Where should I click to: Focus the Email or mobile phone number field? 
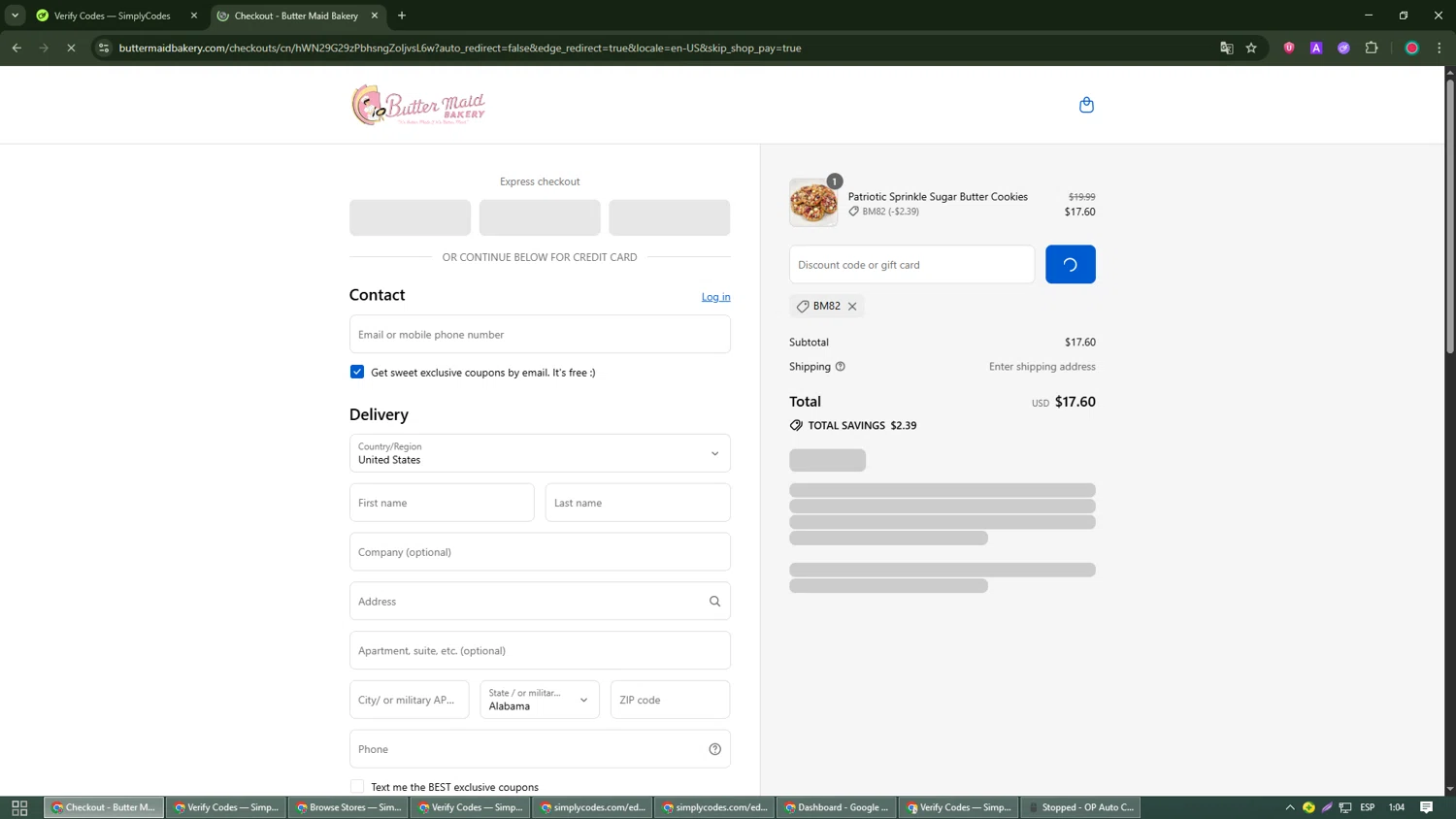(540, 335)
